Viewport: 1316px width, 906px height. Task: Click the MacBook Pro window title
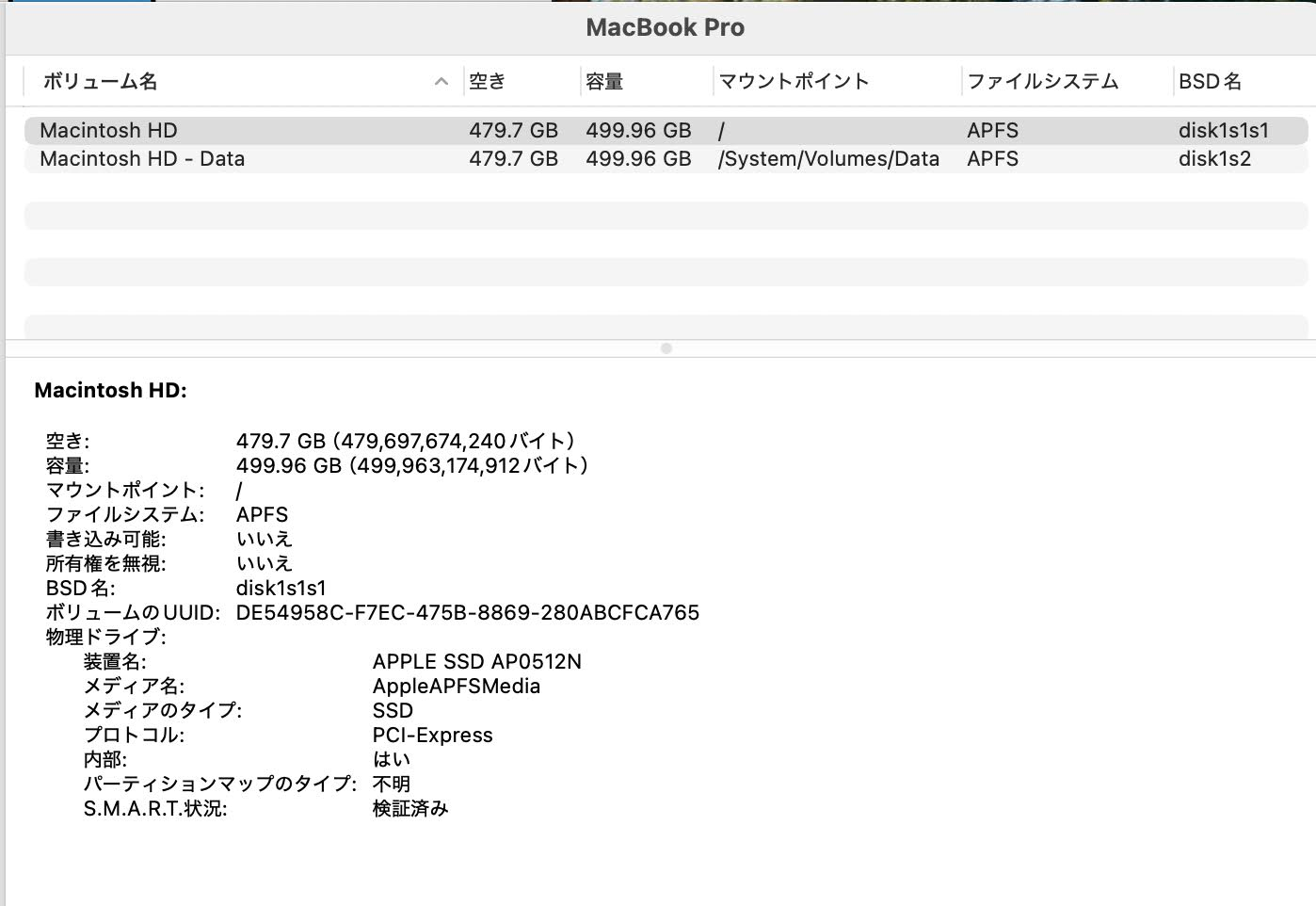tap(665, 27)
